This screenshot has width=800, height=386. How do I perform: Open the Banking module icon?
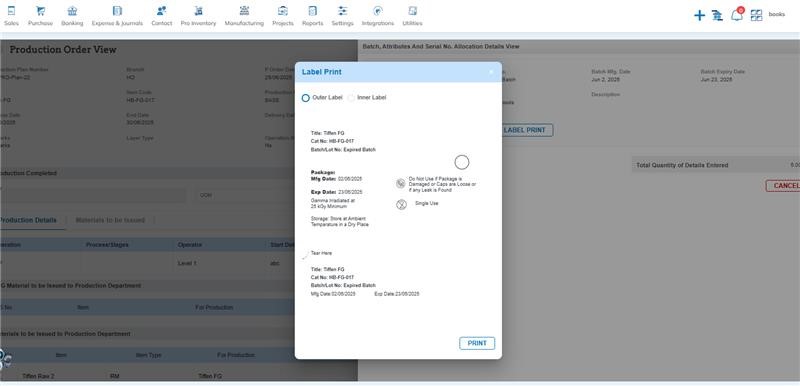click(72, 11)
